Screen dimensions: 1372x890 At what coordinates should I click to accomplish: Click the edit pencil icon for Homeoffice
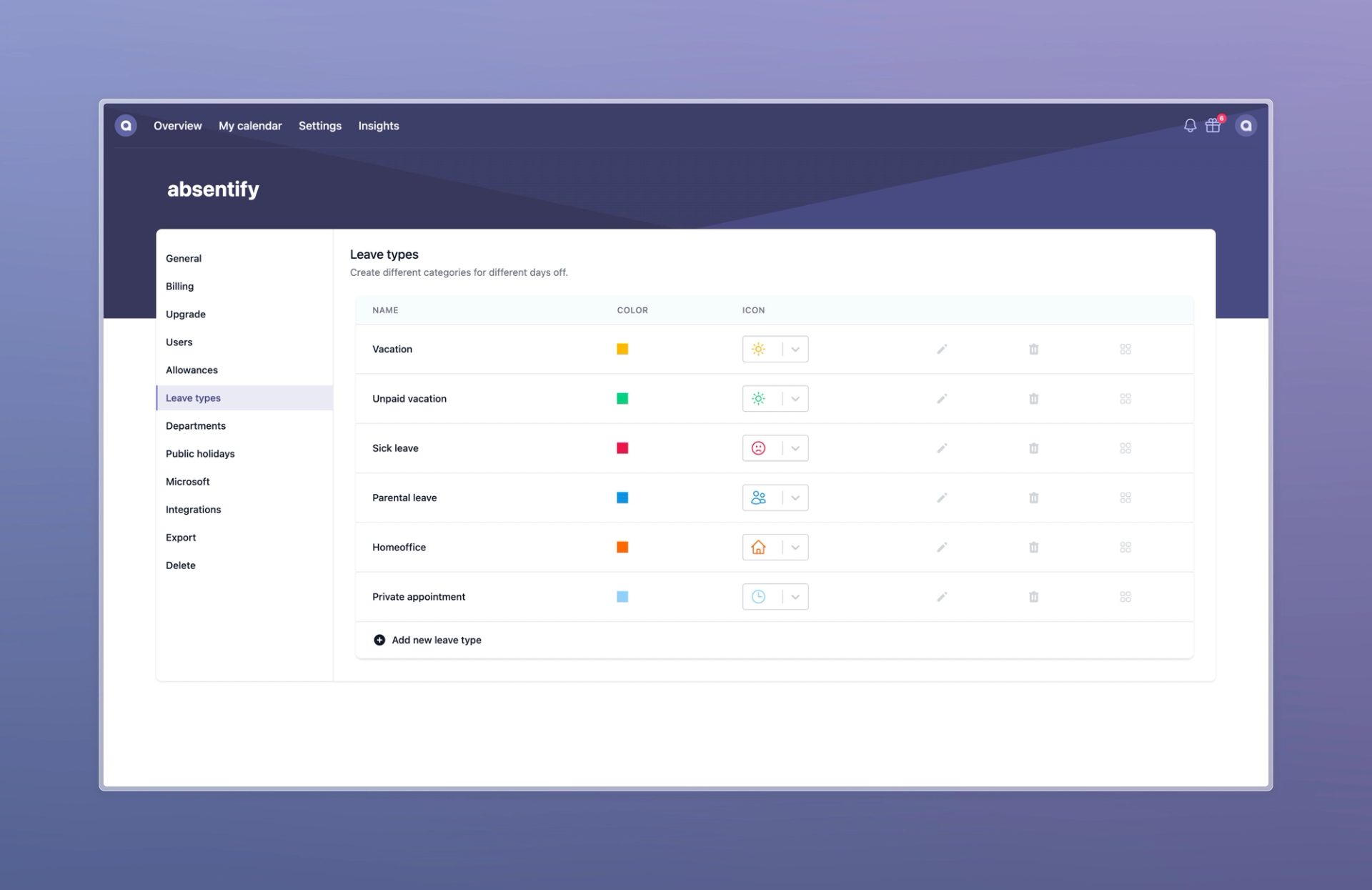pyautogui.click(x=940, y=547)
